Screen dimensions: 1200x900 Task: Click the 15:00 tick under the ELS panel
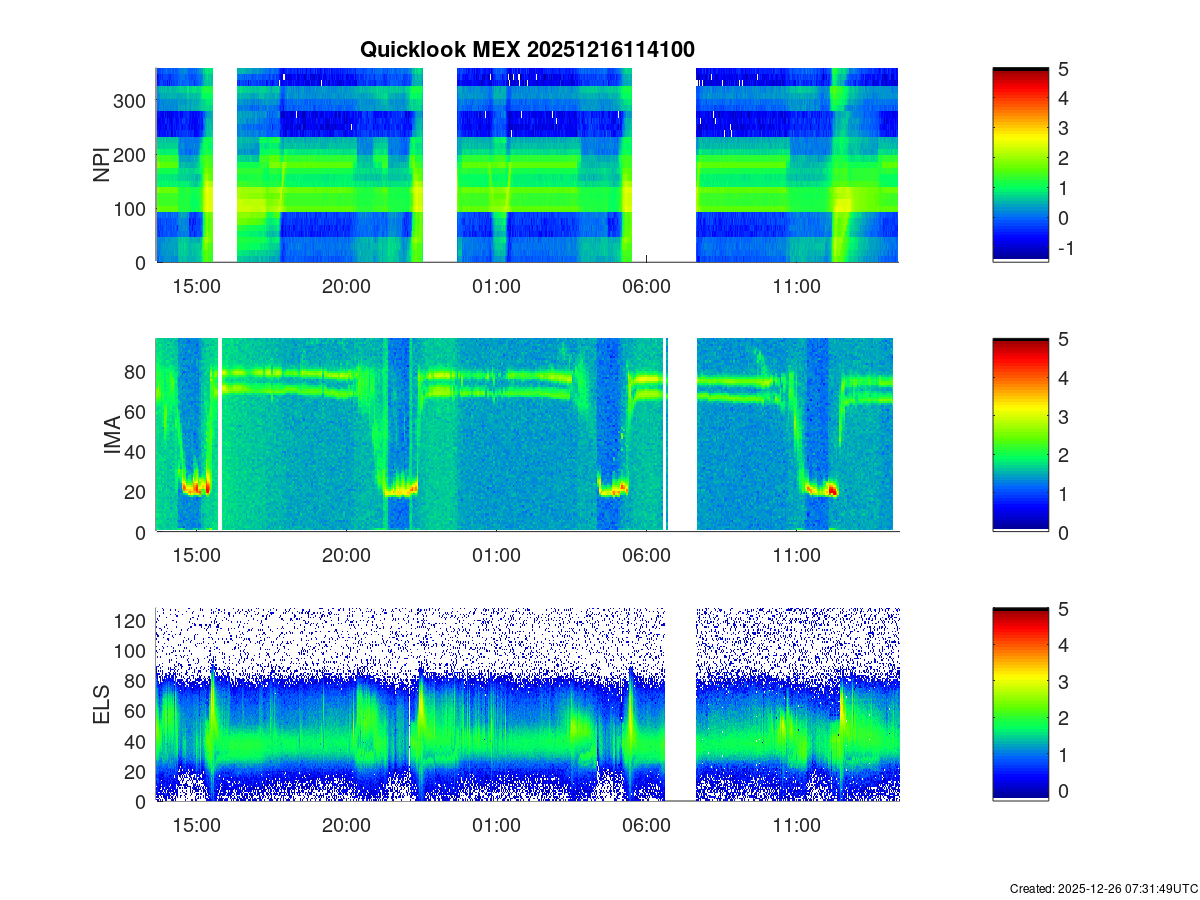tap(196, 826)
